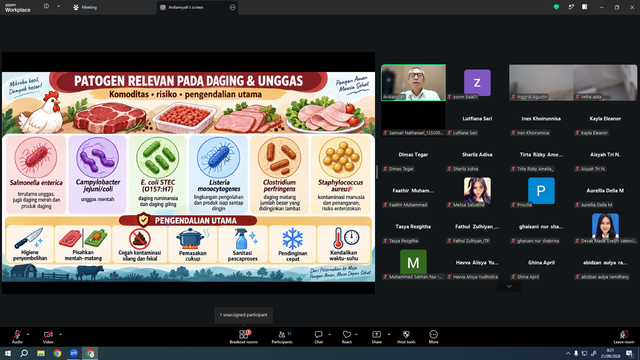
Task: Click the pen icon in the top bar
Action: click(x=571, y=7)
